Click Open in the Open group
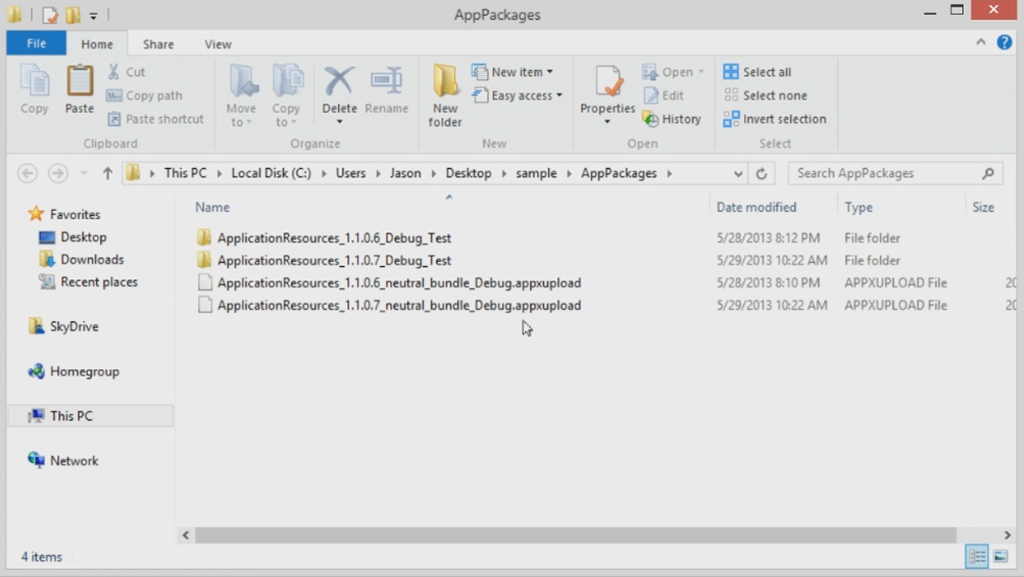1024x577 pixels. pyautogui.click(x=673, y=72)
